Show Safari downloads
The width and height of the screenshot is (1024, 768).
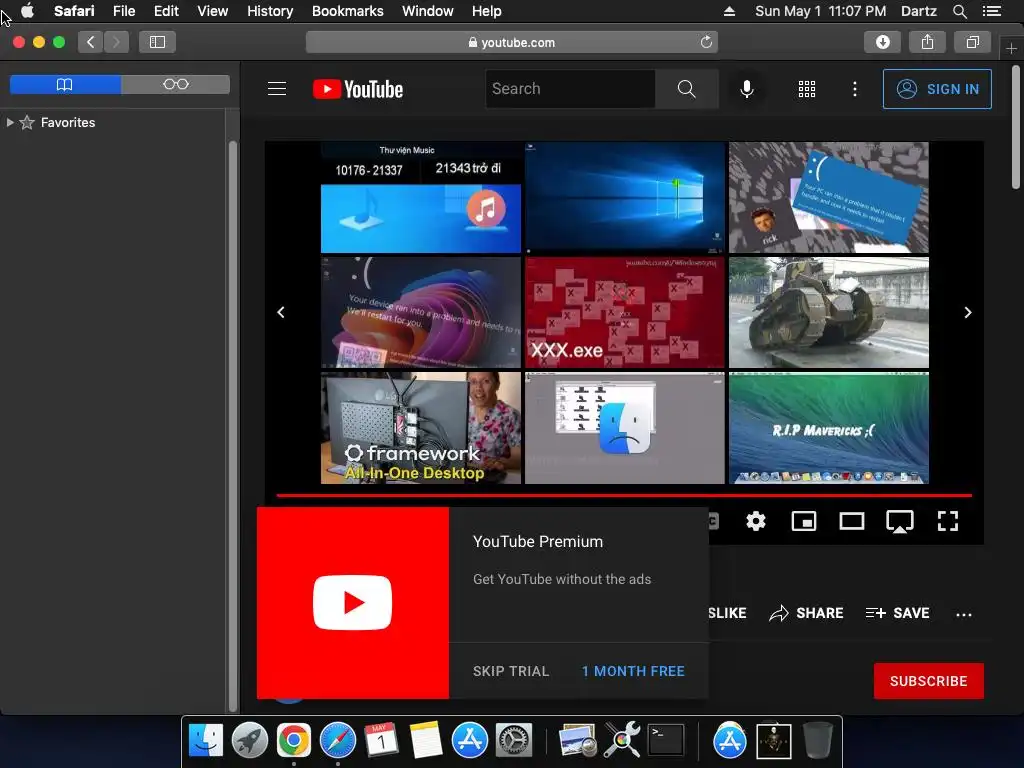(x=882, y=42)
